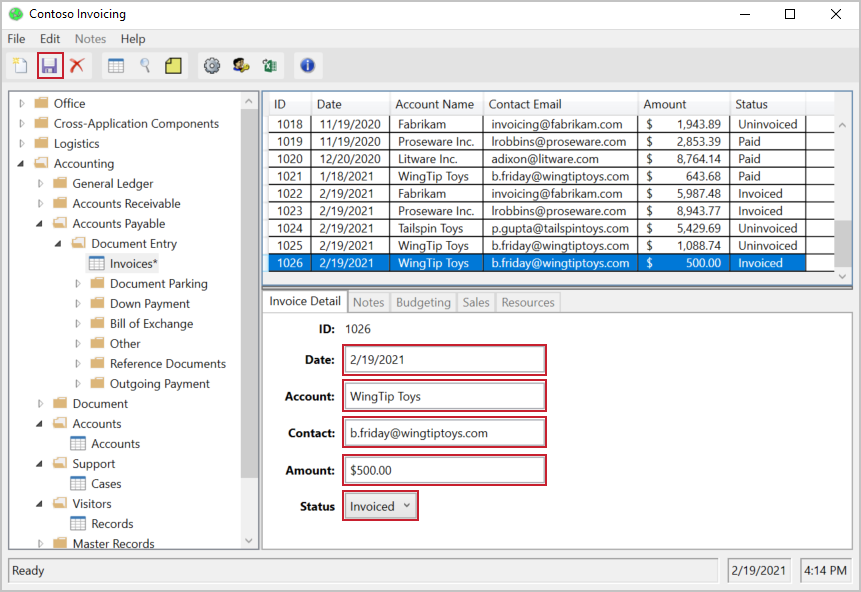Sort by the Contact Email column header
This screenshot has height=592, width=861.
(x=561, y=104)
